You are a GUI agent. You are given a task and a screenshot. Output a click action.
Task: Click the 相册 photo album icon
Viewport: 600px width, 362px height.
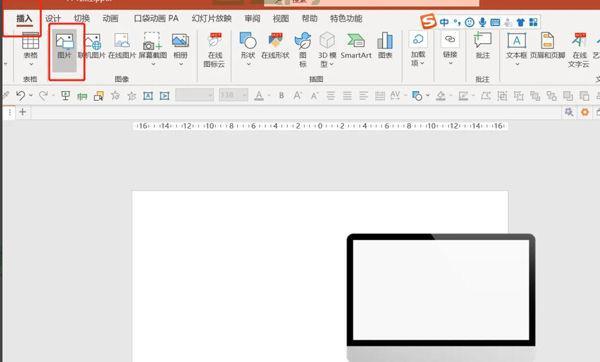[x=180, y=41]
